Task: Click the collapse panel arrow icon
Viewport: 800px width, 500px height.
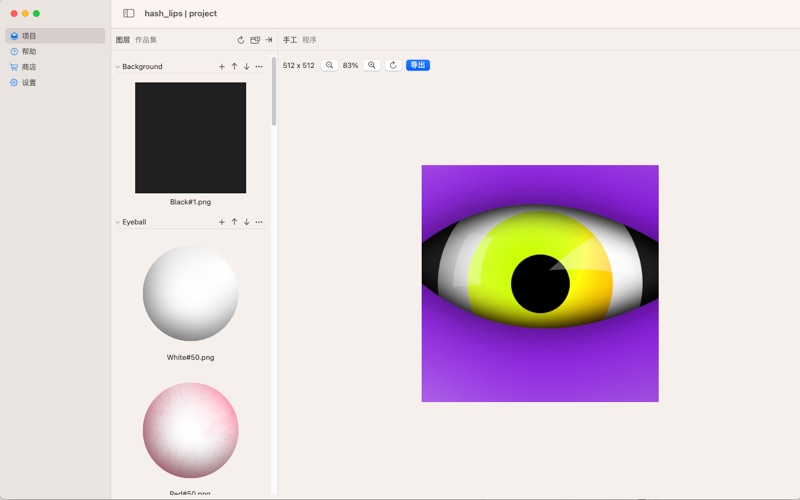Action: pyautogui.click(x=269, y=40)
